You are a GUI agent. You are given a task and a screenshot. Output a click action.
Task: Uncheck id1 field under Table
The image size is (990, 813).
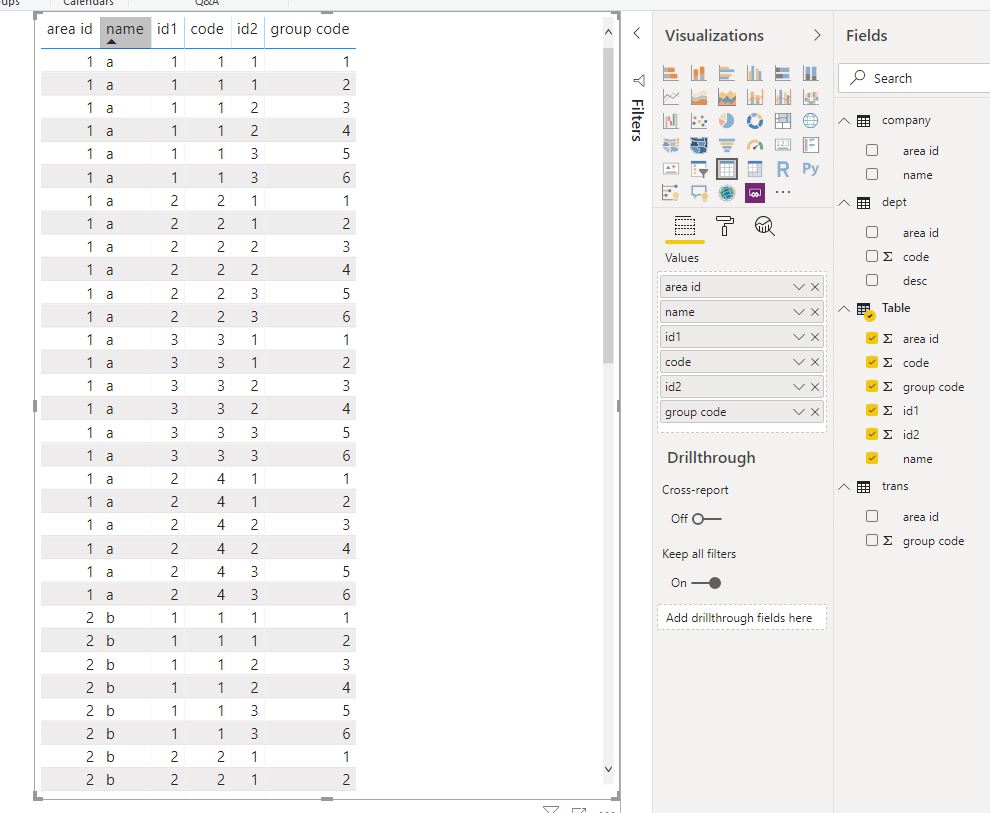[x=872, y=410]
